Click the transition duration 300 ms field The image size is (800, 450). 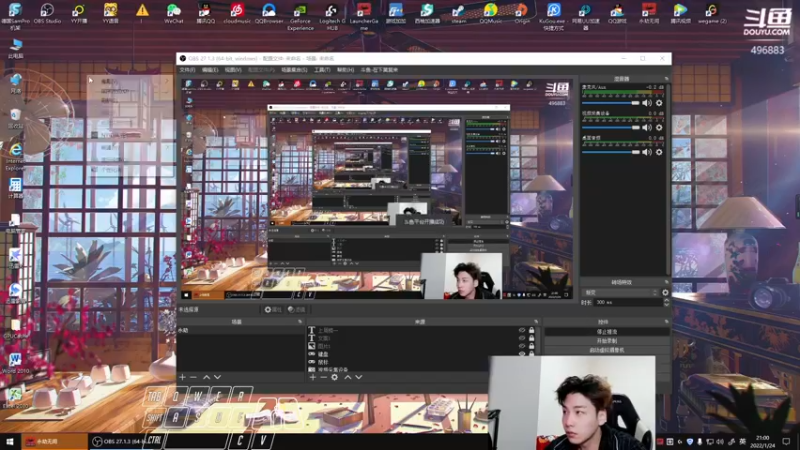(x=628, y=302)
